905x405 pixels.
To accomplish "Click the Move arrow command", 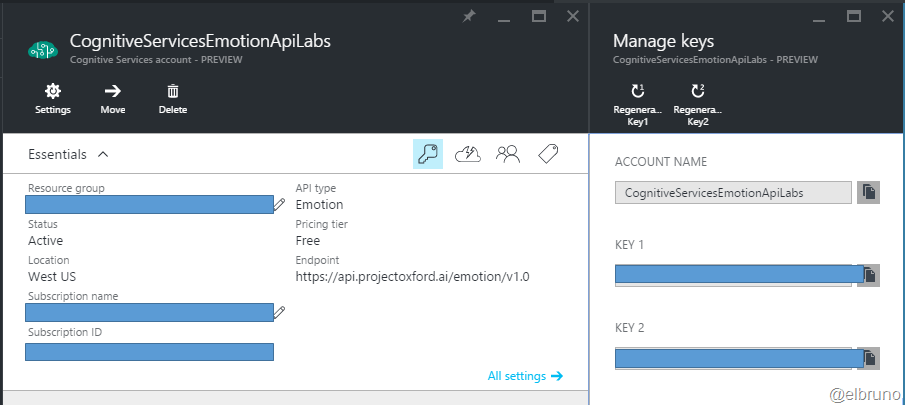I will 113,98.
